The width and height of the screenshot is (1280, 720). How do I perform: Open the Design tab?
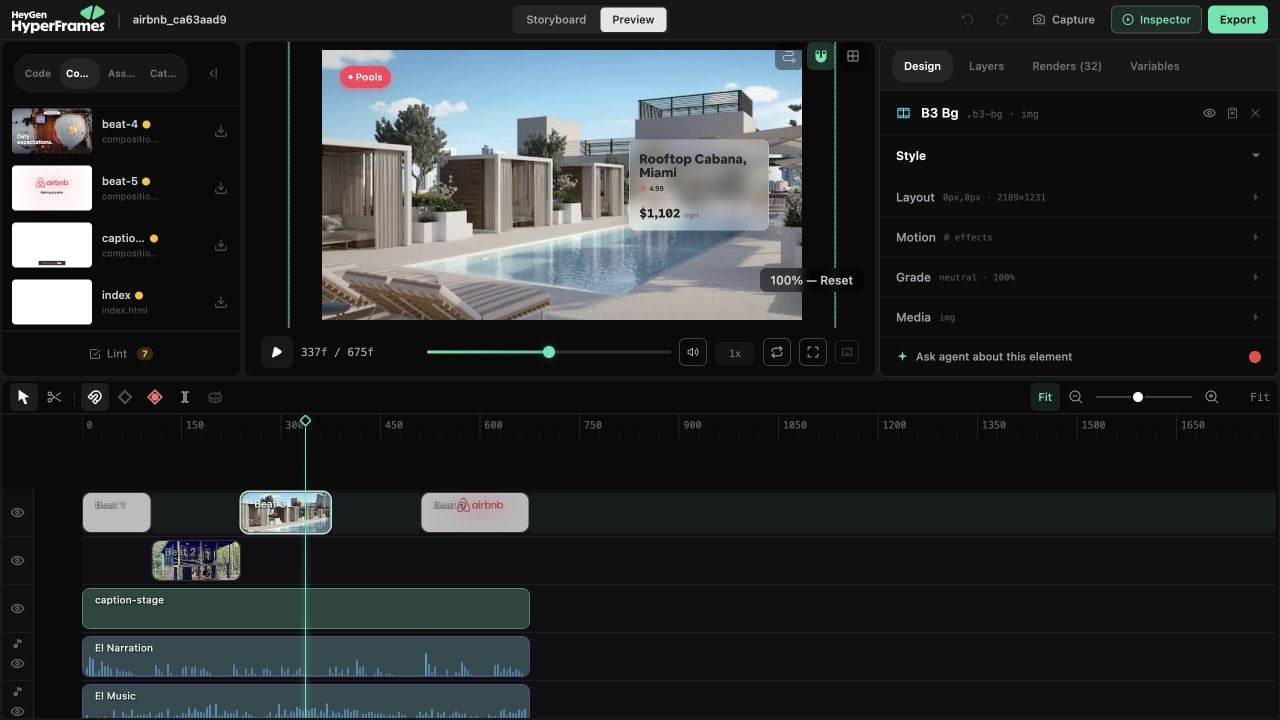click(x=922, y=66)
